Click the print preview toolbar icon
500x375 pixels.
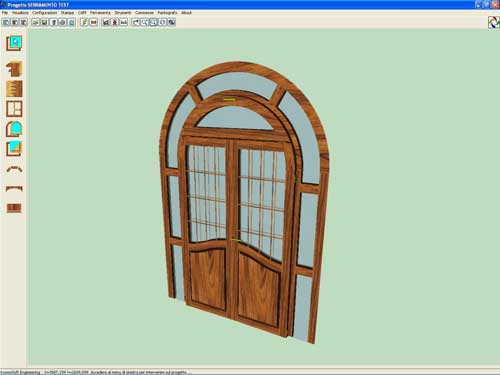point(71,22)
